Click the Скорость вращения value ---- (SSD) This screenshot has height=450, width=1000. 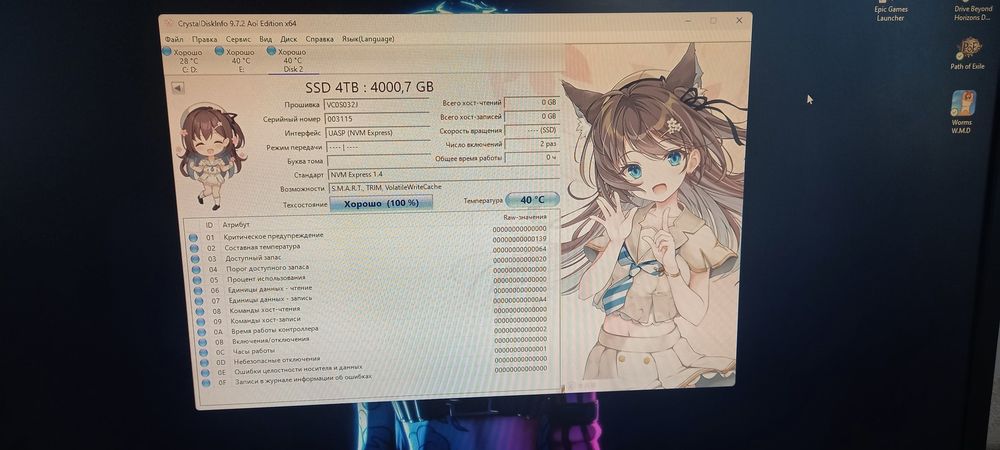point(532,130)
